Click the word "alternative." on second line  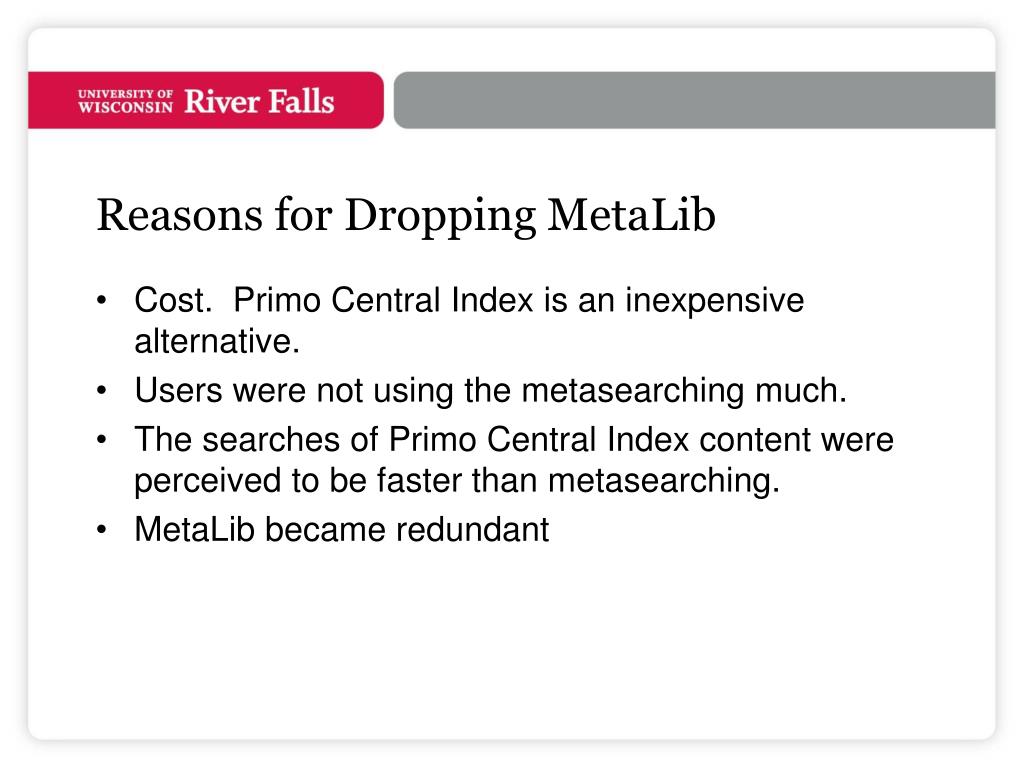click(x=217, y=342)
